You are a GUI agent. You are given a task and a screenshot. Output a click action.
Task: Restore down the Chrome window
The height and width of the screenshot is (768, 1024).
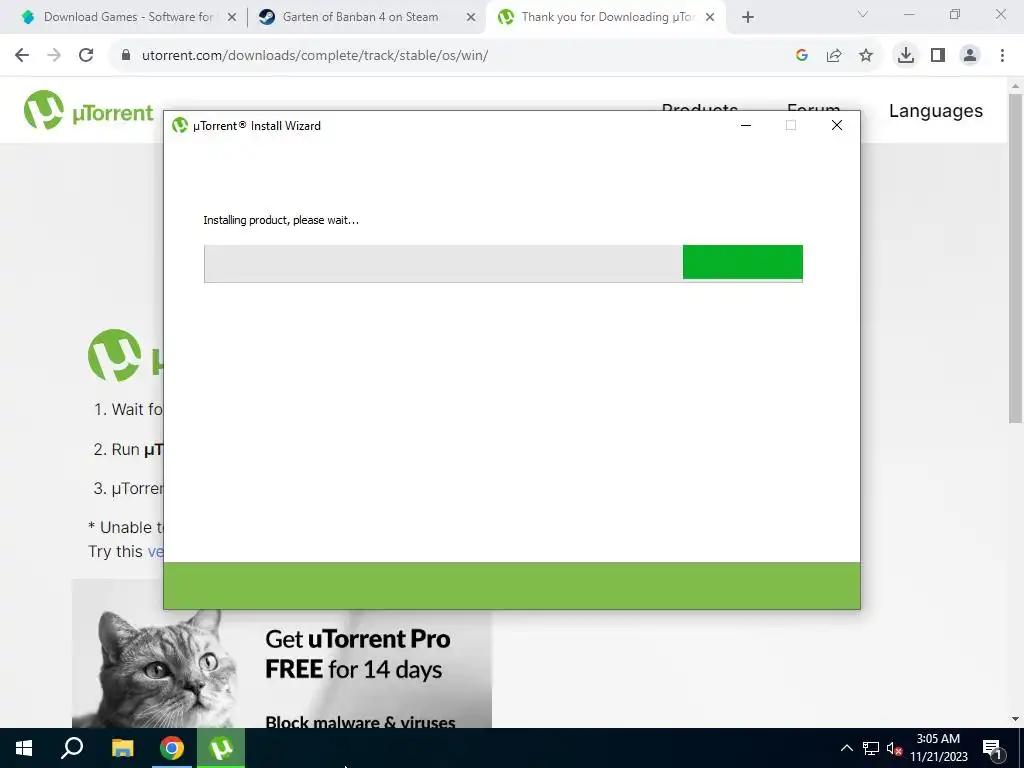[955, 14]
